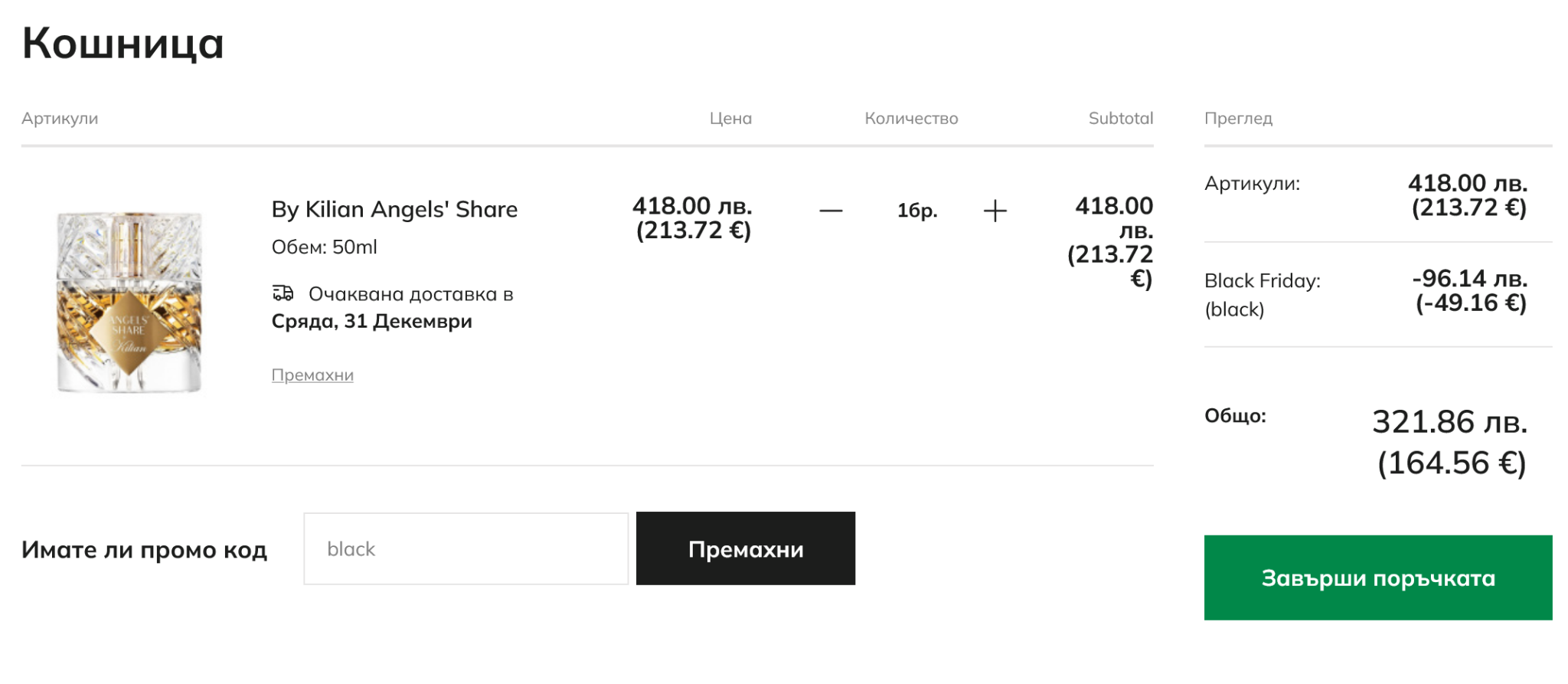1568x684 pixels.
Task: Click the Артикули column header of the cart table
Action: [x=60, y=119]
